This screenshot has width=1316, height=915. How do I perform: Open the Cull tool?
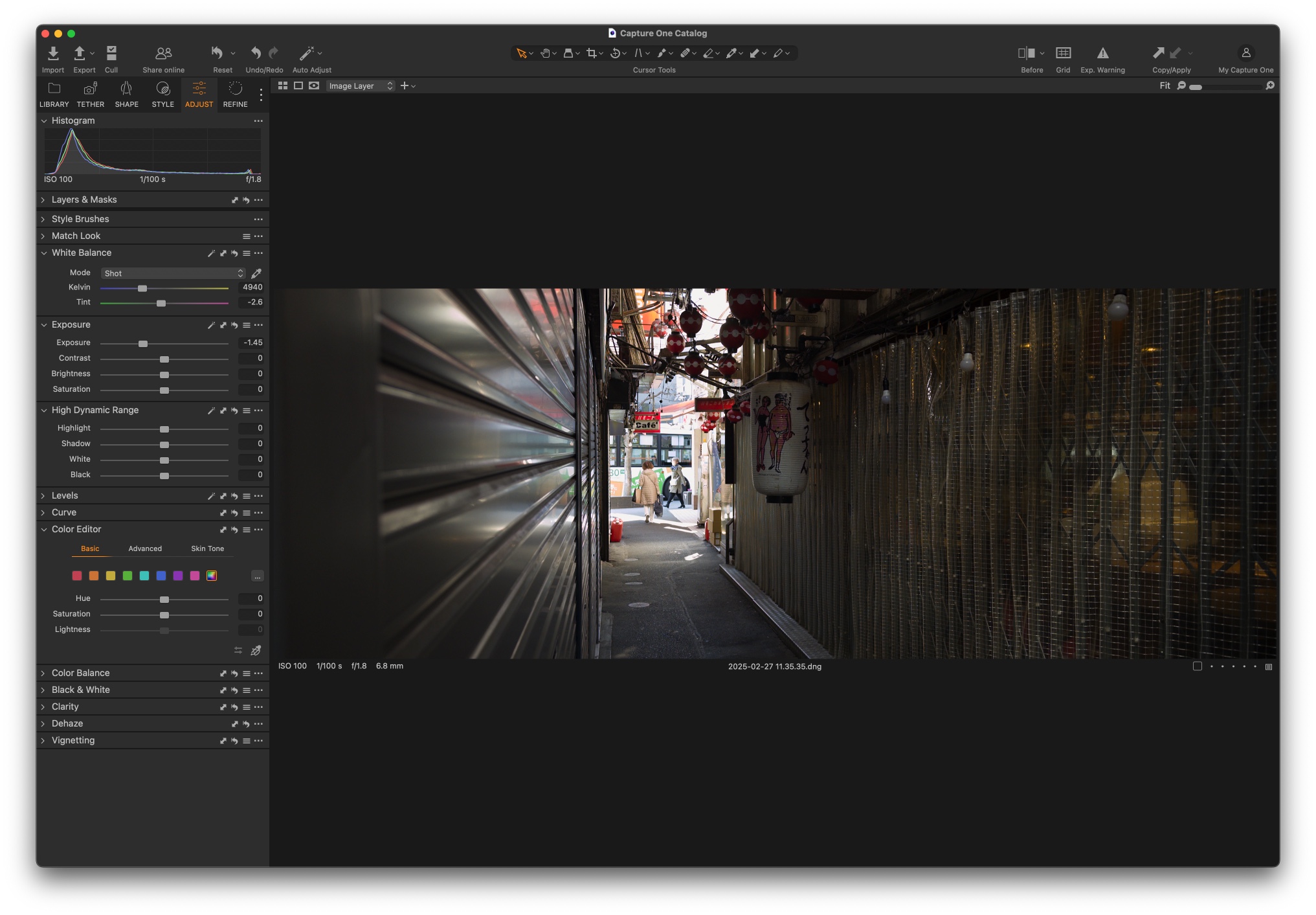pyautogui.click(x=111, y=53)
